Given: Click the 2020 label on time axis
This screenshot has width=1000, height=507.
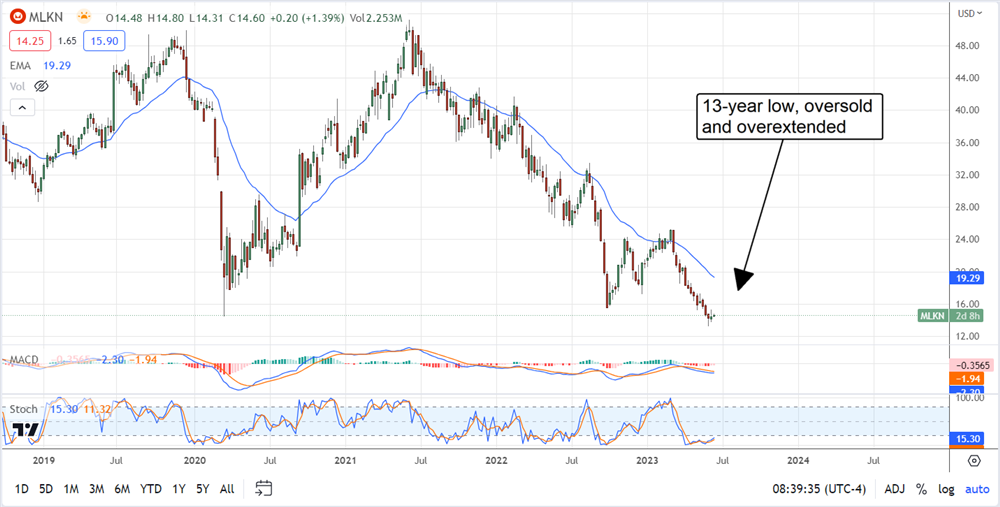Looking at the screenshot, I should (194, 460).
